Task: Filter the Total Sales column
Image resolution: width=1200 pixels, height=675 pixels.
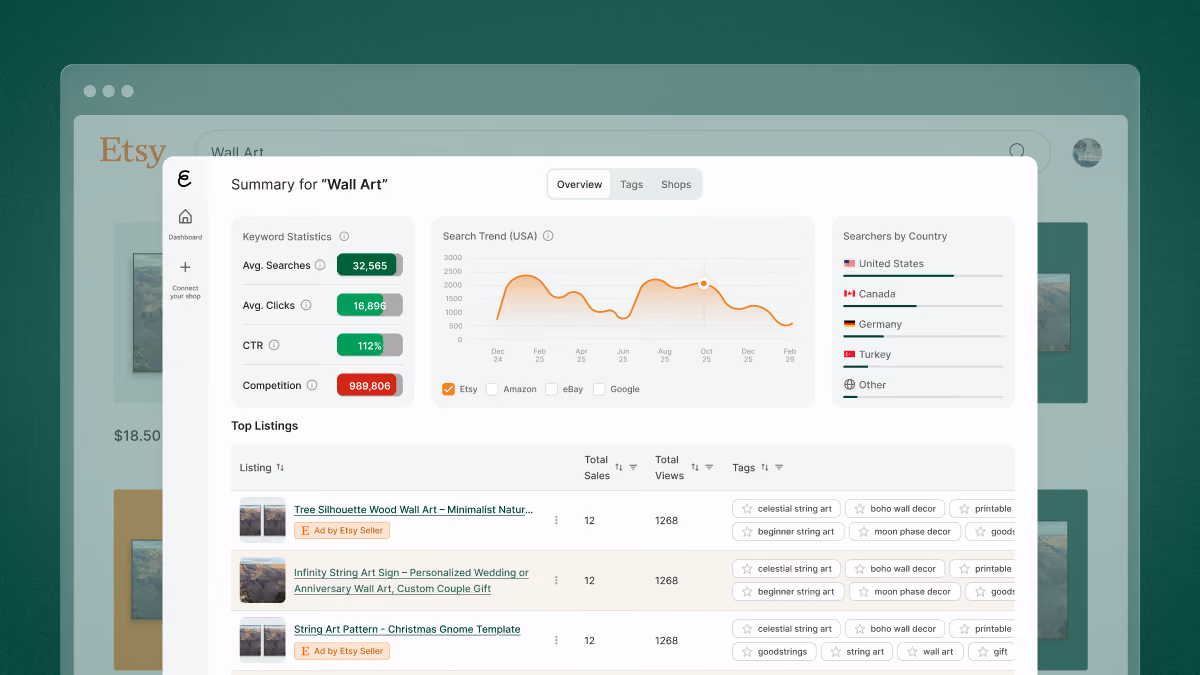Action: pyautogui.click(x=633, y=467)
